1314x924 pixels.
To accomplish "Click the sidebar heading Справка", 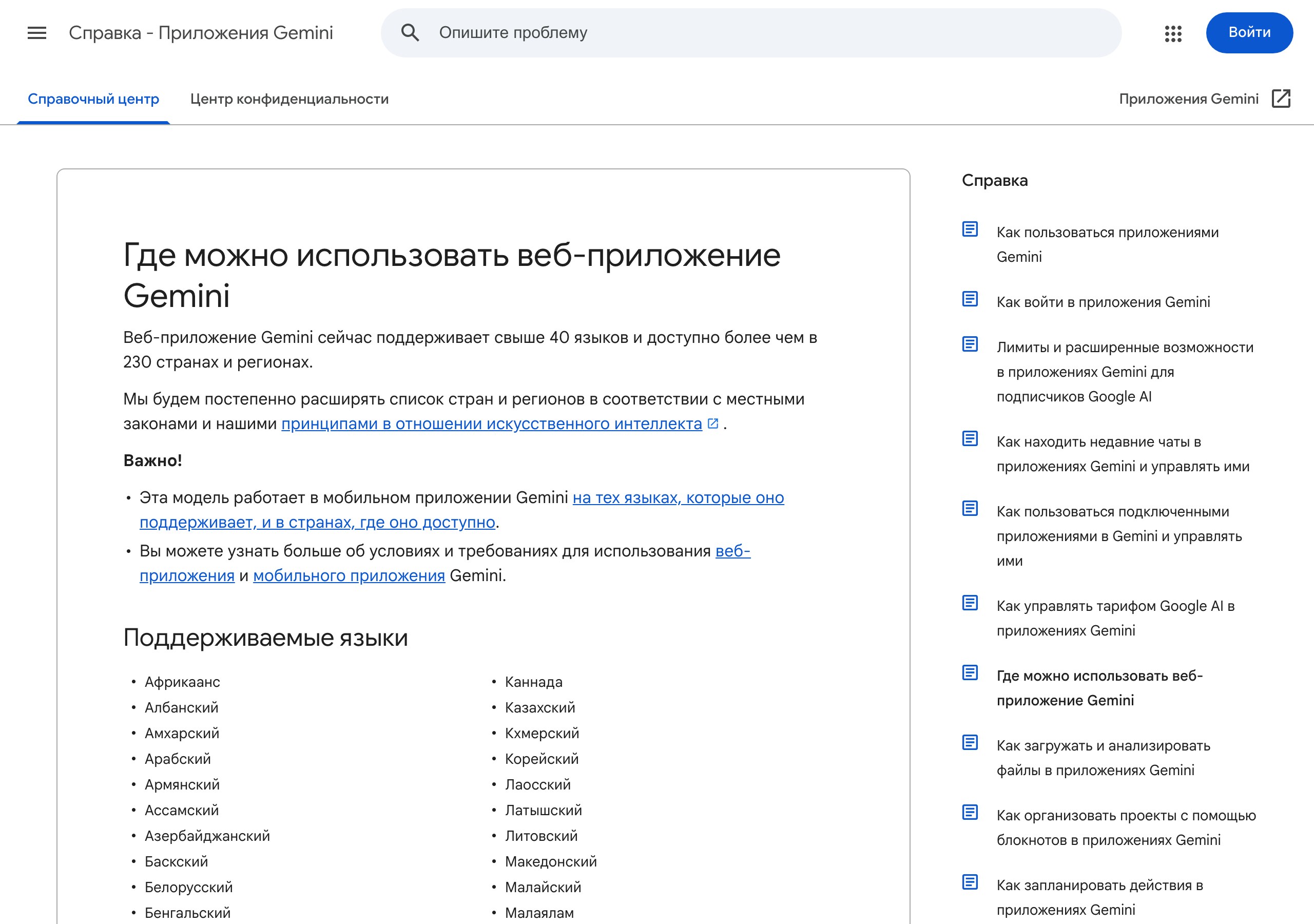I will [995, 181].
